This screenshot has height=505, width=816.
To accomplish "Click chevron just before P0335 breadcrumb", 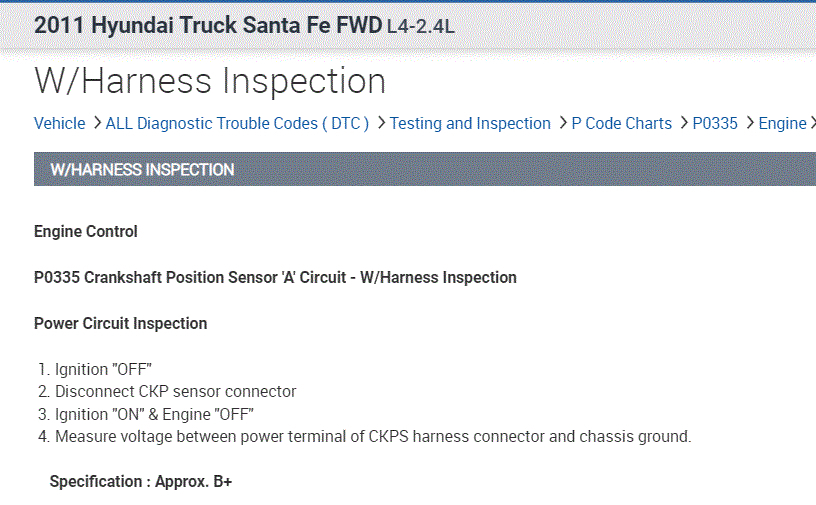I will pos(684,123).
